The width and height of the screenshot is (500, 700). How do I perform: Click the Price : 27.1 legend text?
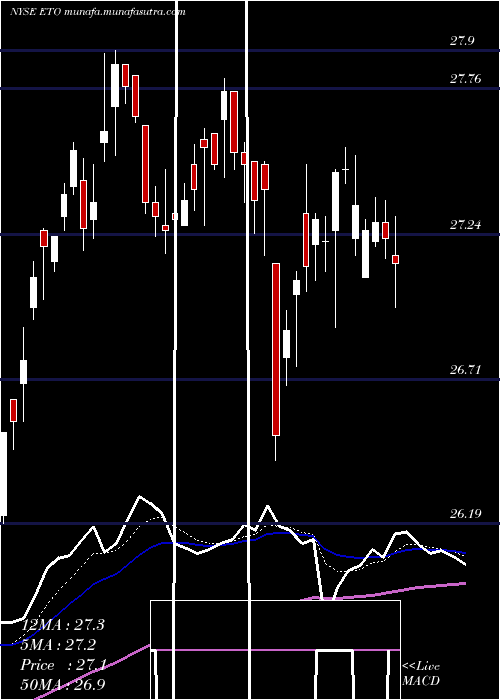[63, 665]
